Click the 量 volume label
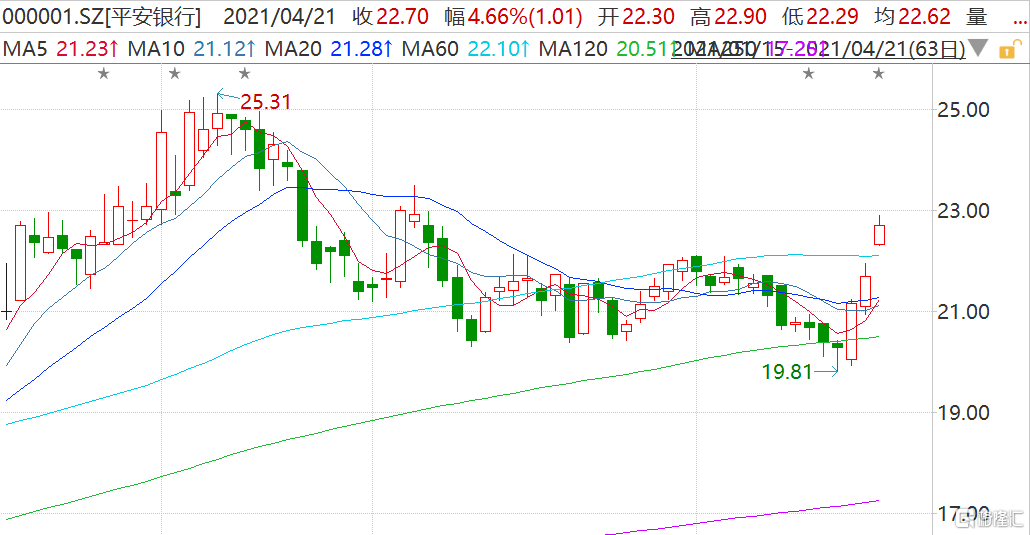The width and height of the screenshot is (1030, 535). [977, 16]
